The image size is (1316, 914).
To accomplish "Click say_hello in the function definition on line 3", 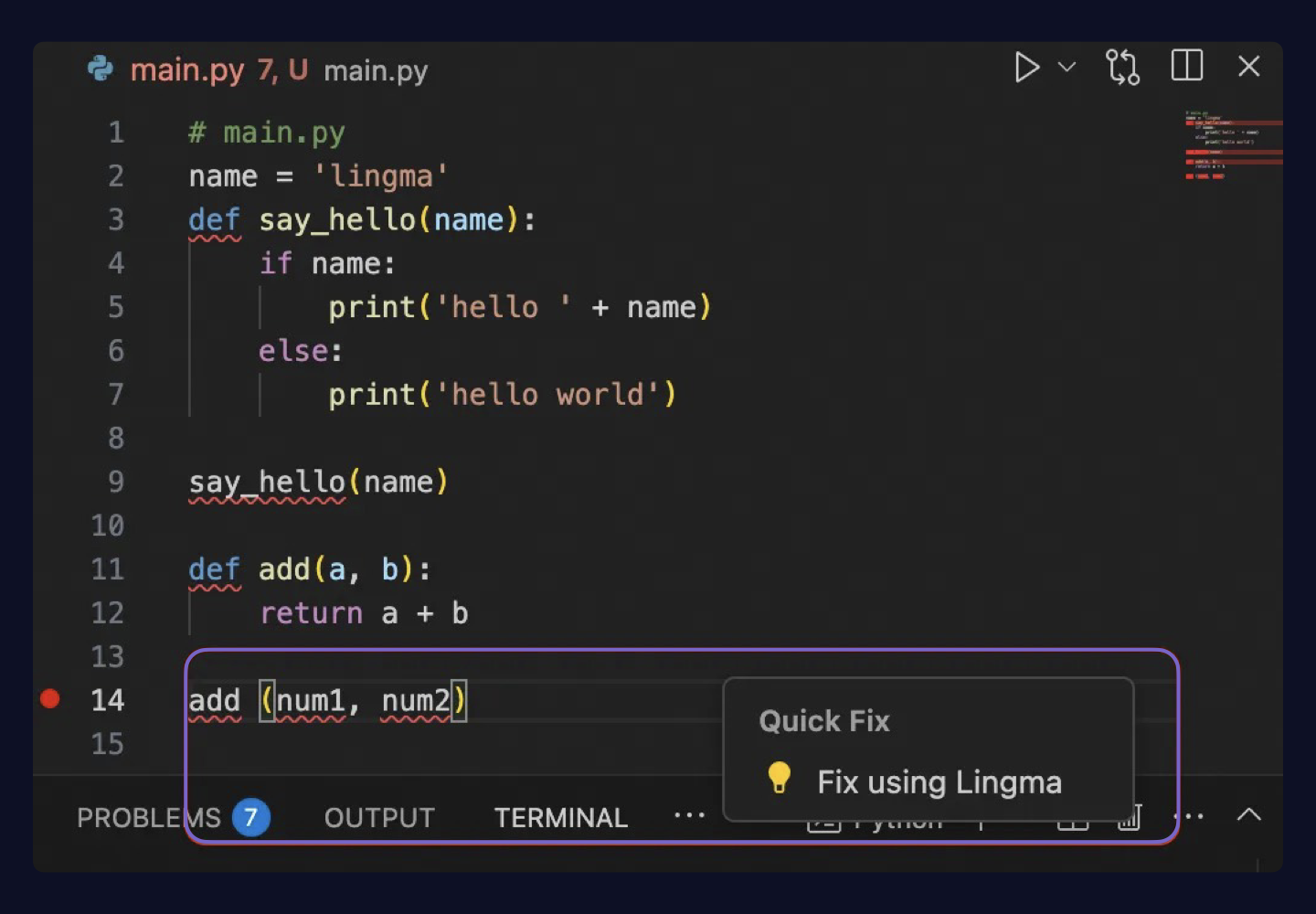I will (x=337, y=220).
